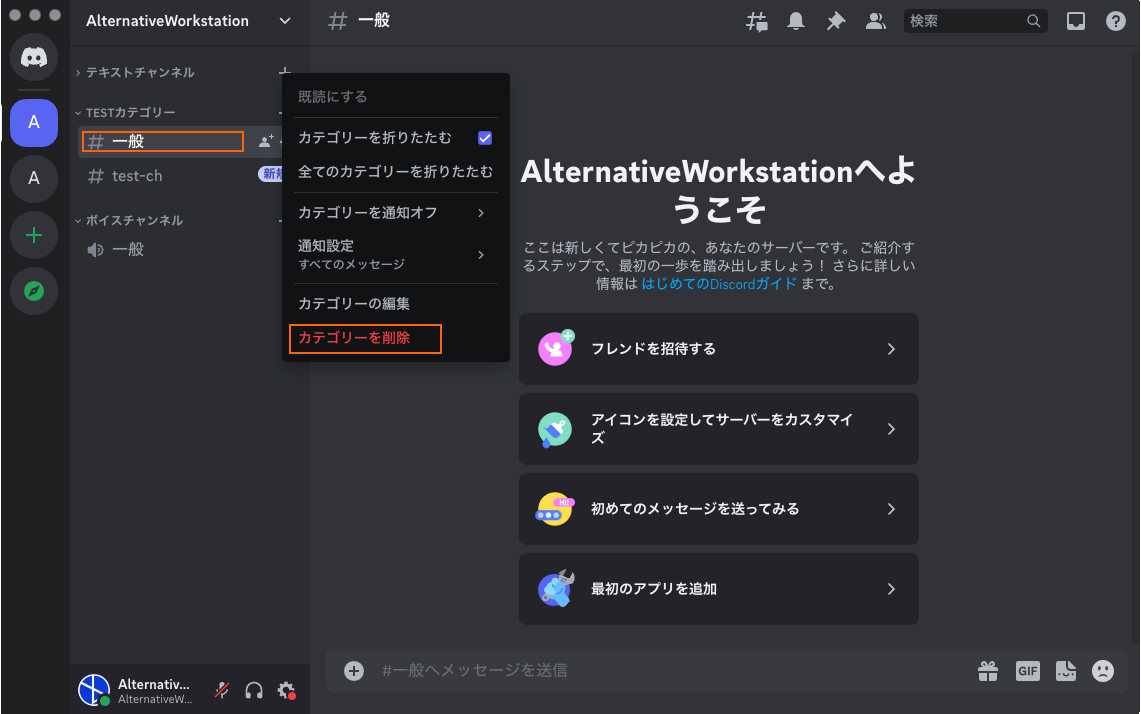
Task: Toggle the 'カテゴリーを折りたたむ' checkbox
Action: click(485, 138)
